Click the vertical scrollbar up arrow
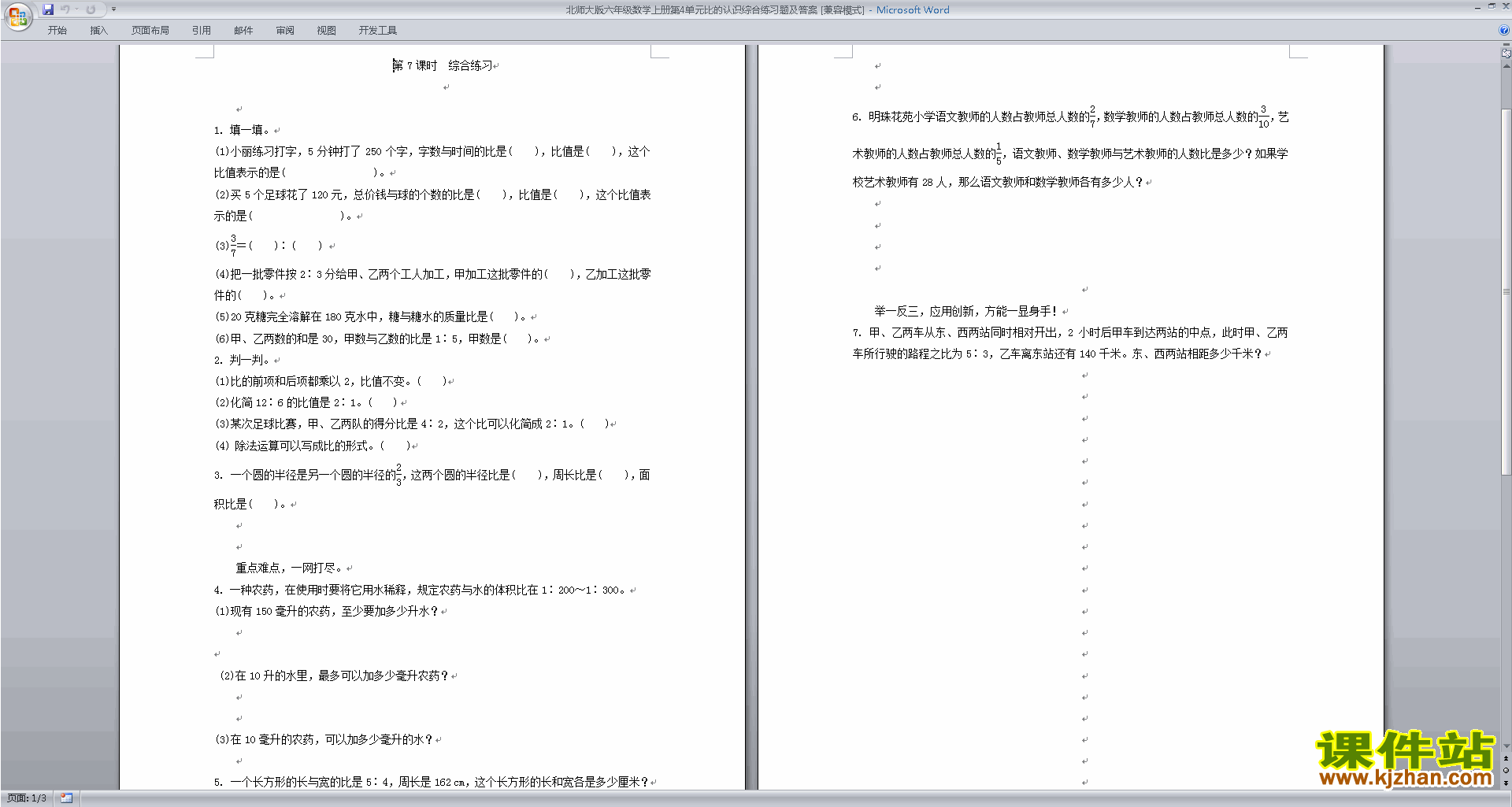The width and height of the screenshot is (1512, 807). 1506,66
